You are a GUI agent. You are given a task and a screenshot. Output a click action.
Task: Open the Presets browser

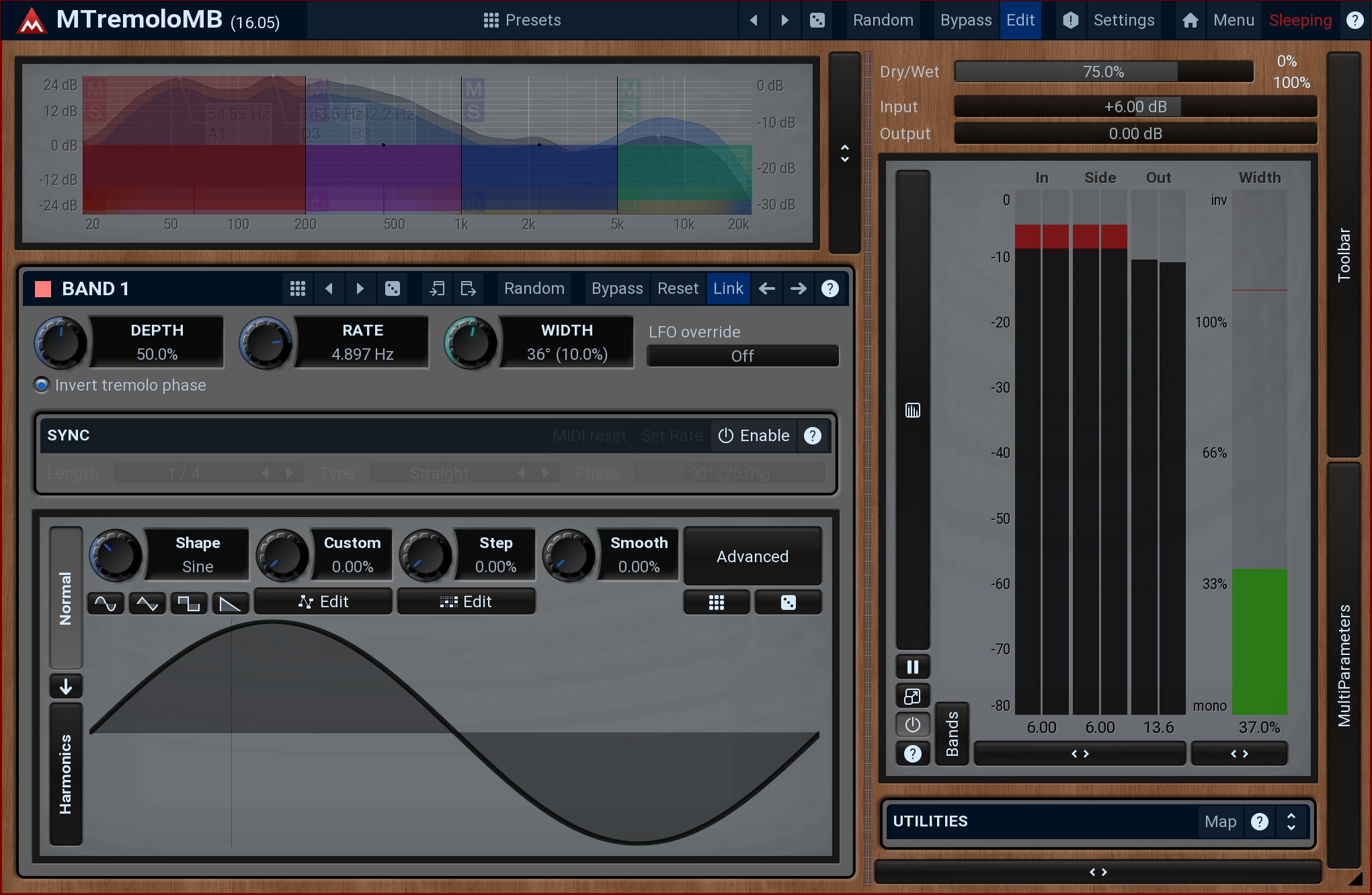(522, 20)
